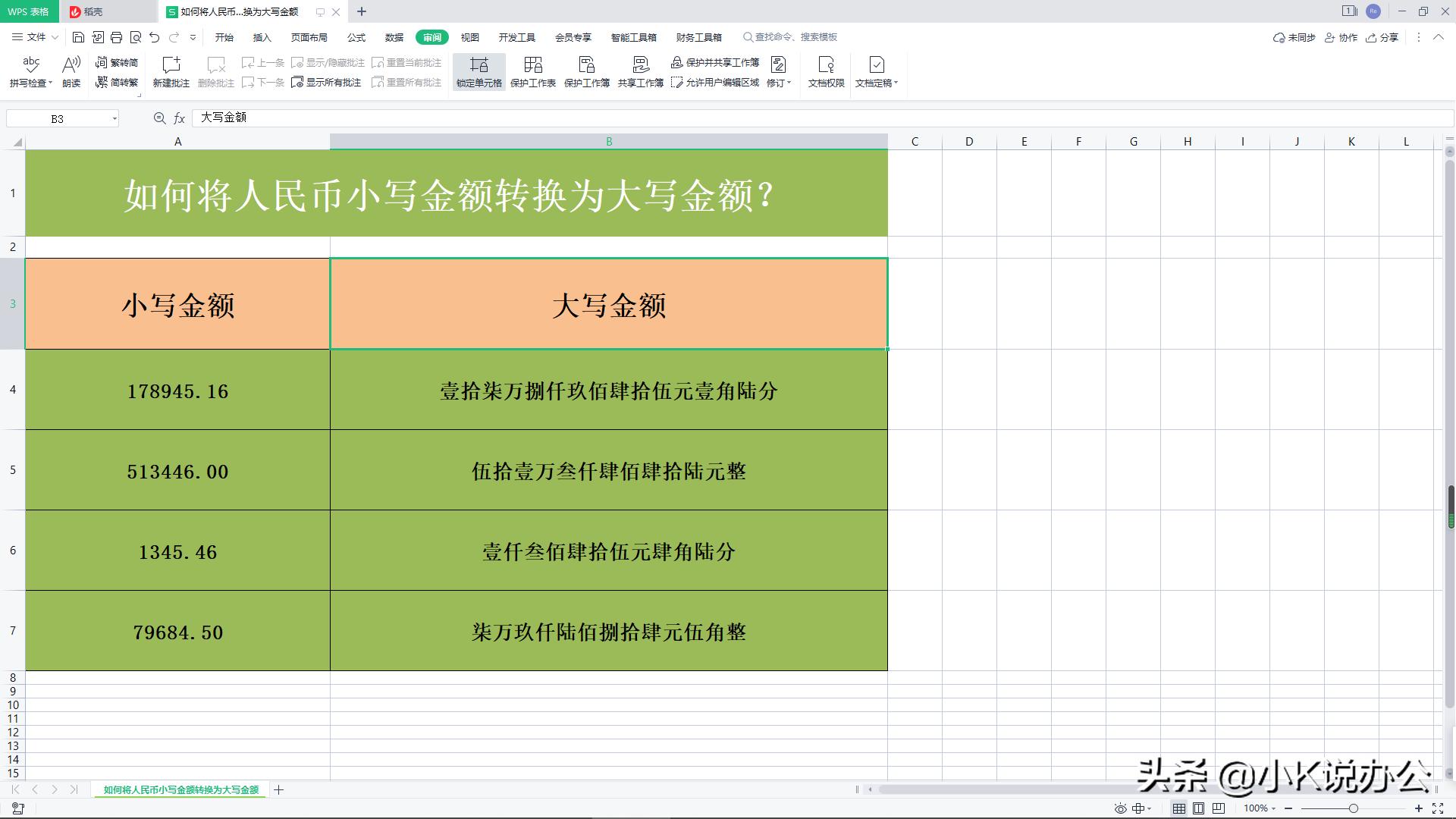This screenshot has width=1456, height=819.
Task: Toggle eye-protection mode in status bar
Action: tap(1120, 808)
